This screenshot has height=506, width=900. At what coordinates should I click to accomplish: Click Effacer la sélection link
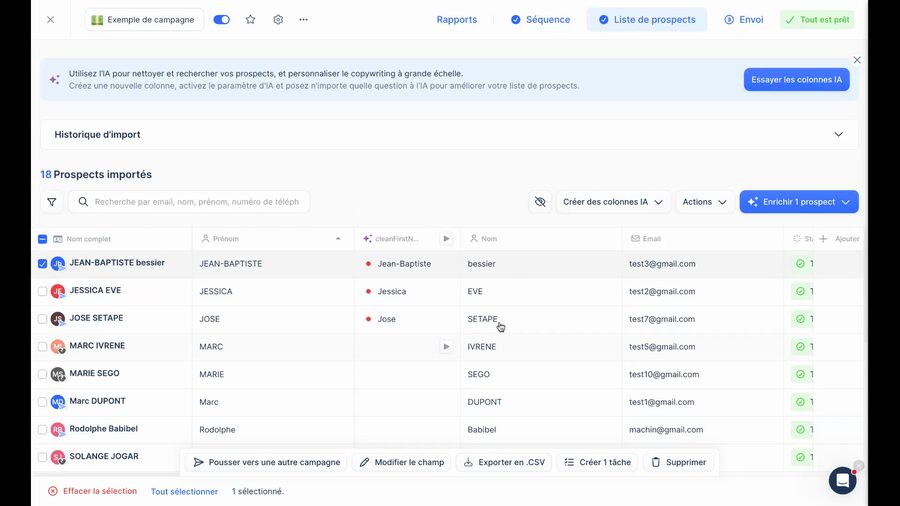tap(92, 491)
